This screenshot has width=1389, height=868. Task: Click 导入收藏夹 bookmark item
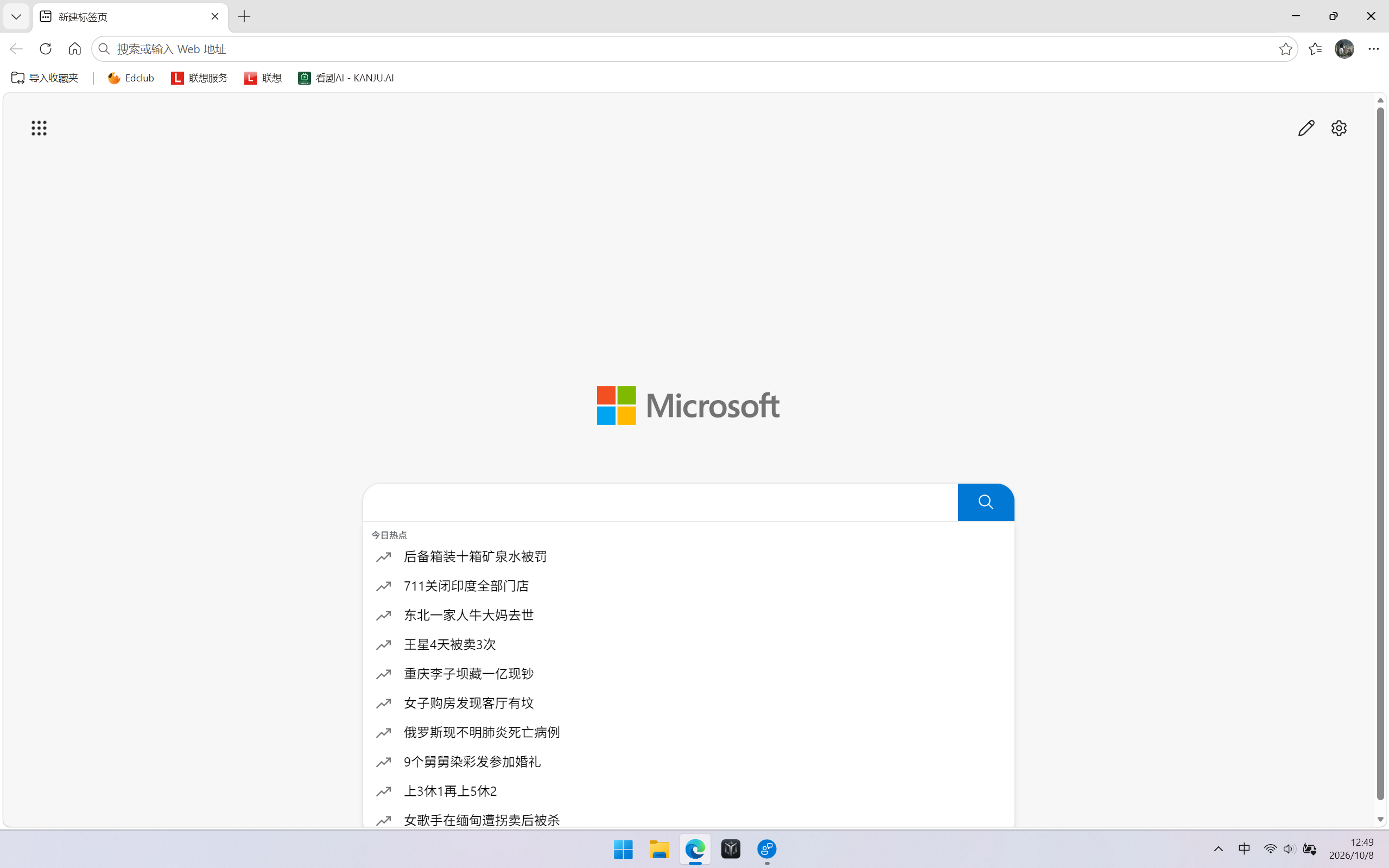(45, 78)
